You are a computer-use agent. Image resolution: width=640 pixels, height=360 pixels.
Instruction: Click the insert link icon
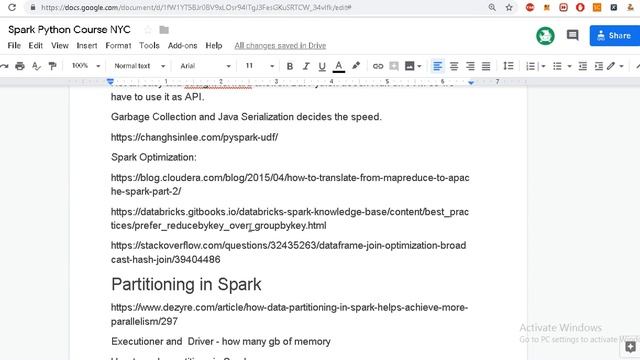pyautogui.click(x=378, y=66)
